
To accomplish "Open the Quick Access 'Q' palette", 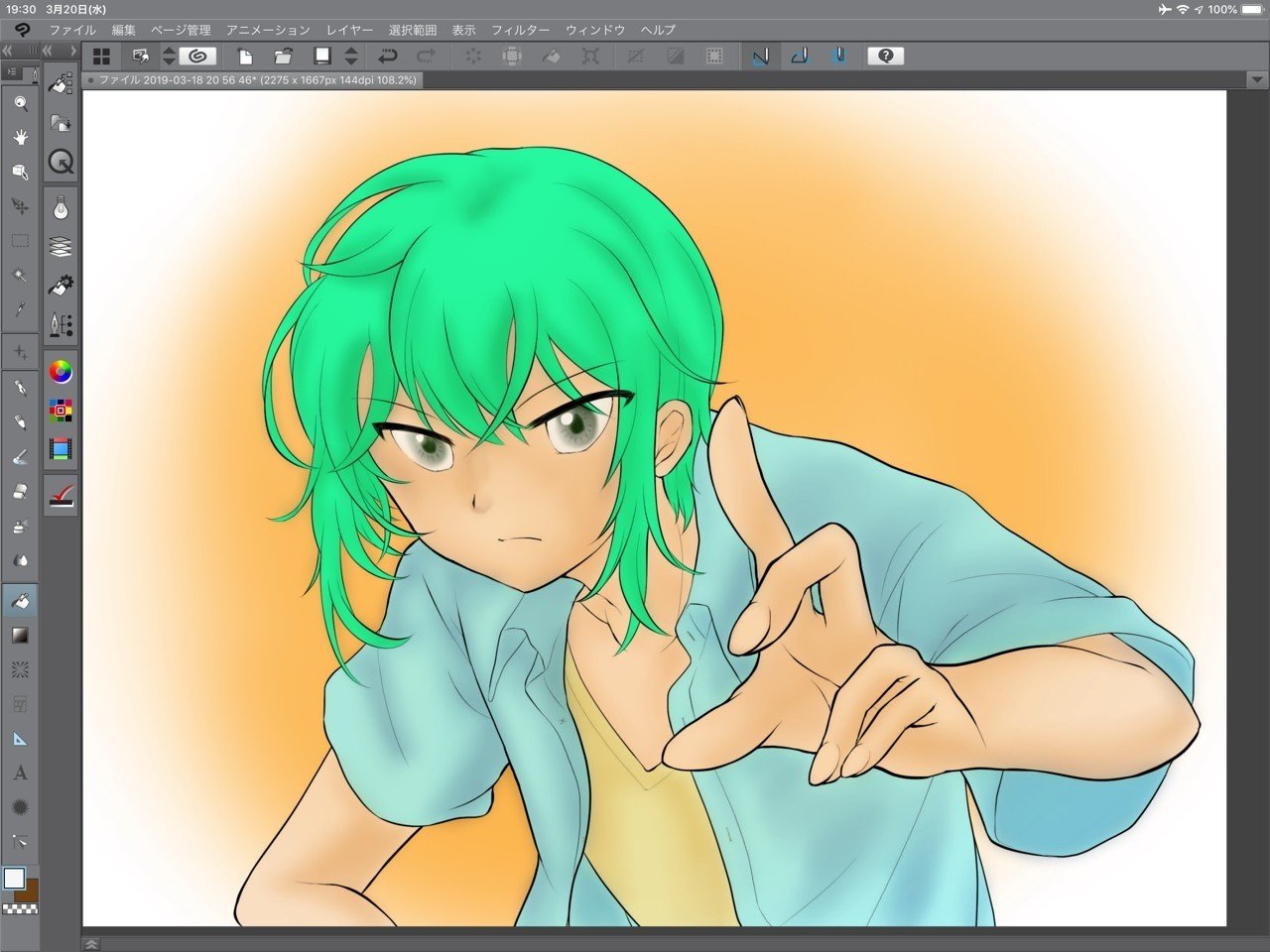I will (x=61, y=162).
